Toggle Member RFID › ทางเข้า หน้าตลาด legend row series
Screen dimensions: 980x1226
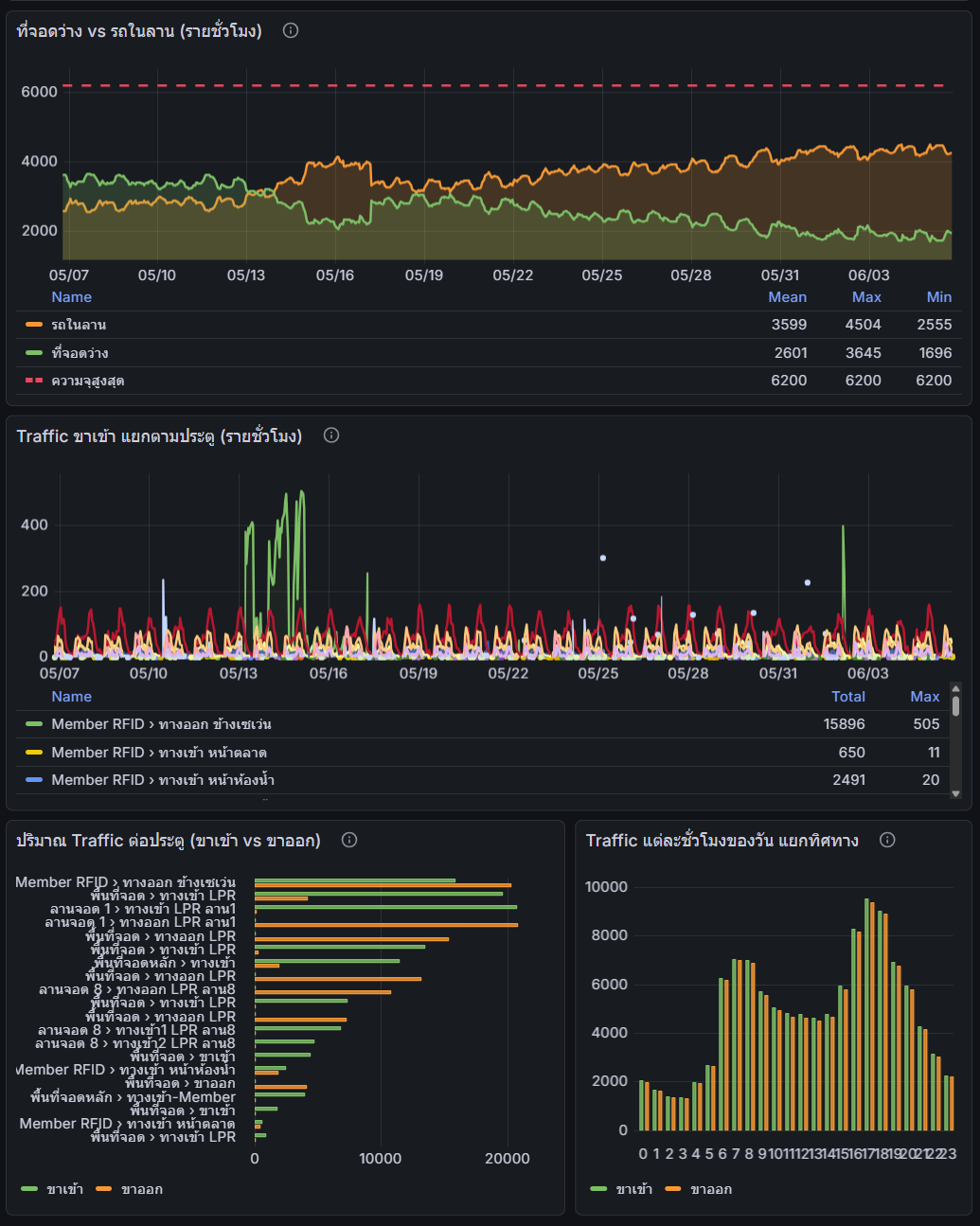[159, 753]
